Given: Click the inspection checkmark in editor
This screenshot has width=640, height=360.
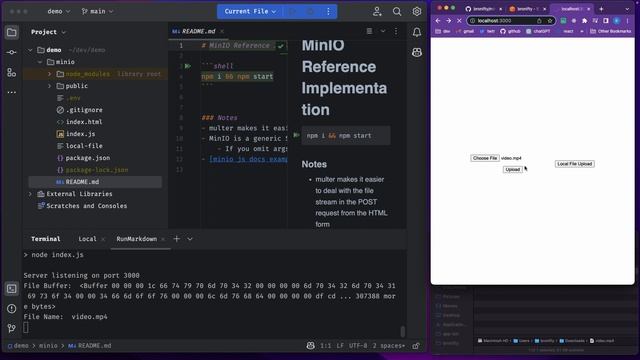Looking at the screenshot, I should click(x=281, y=46).
